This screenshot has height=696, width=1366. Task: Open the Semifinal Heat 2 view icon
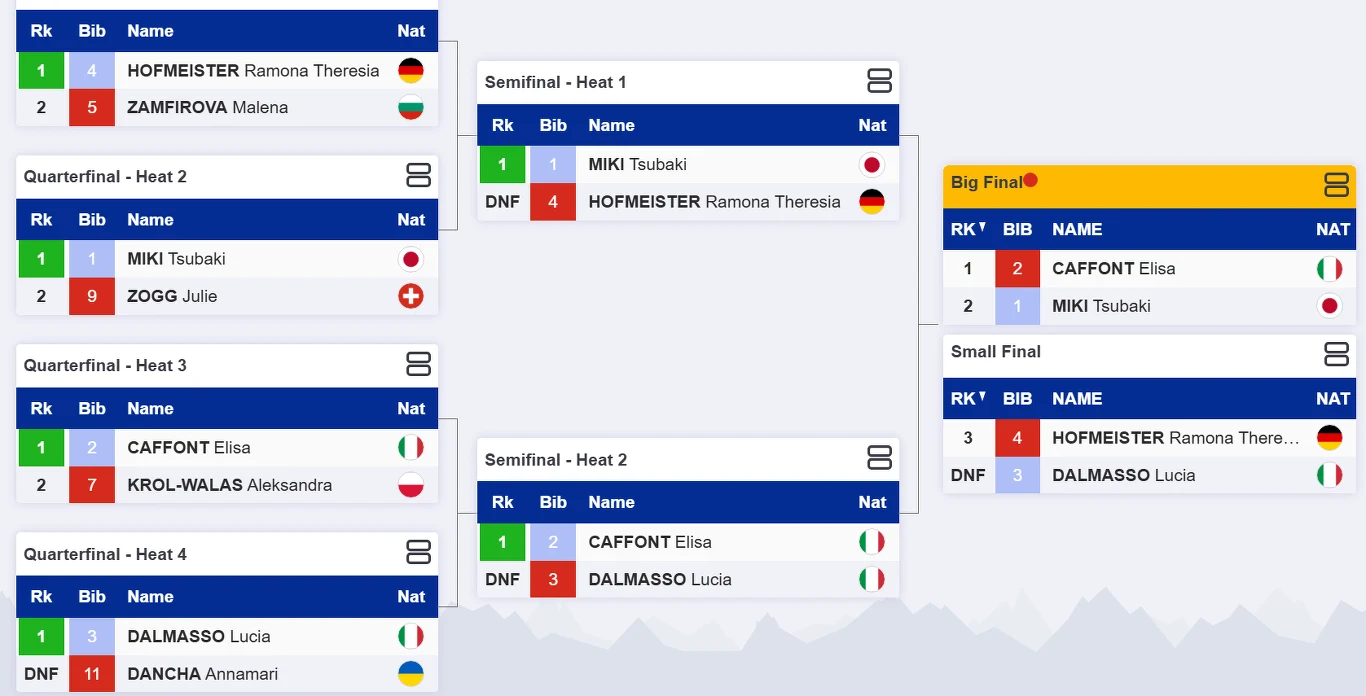(x=879, y=459)
